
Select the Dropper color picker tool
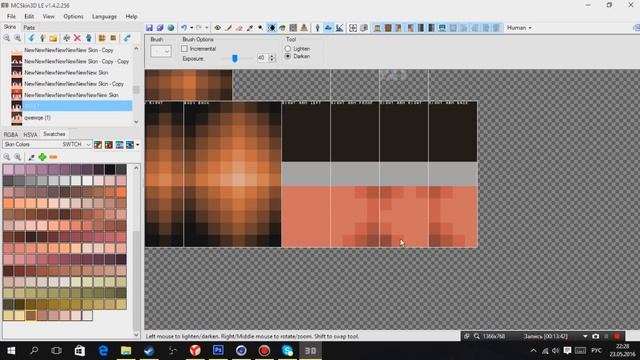tap(250, 28)
